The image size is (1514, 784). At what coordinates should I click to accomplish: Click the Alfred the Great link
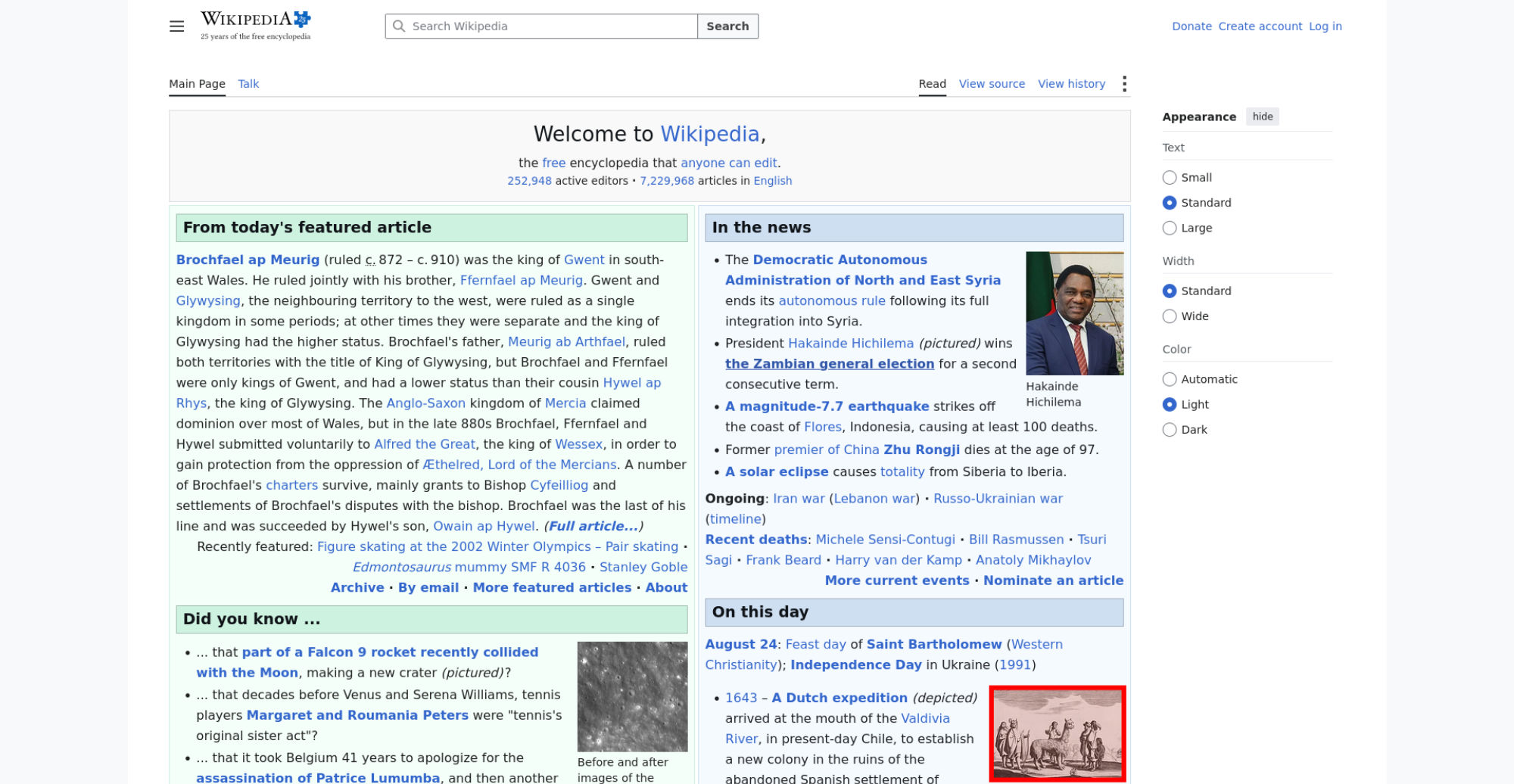coord(425,444)
